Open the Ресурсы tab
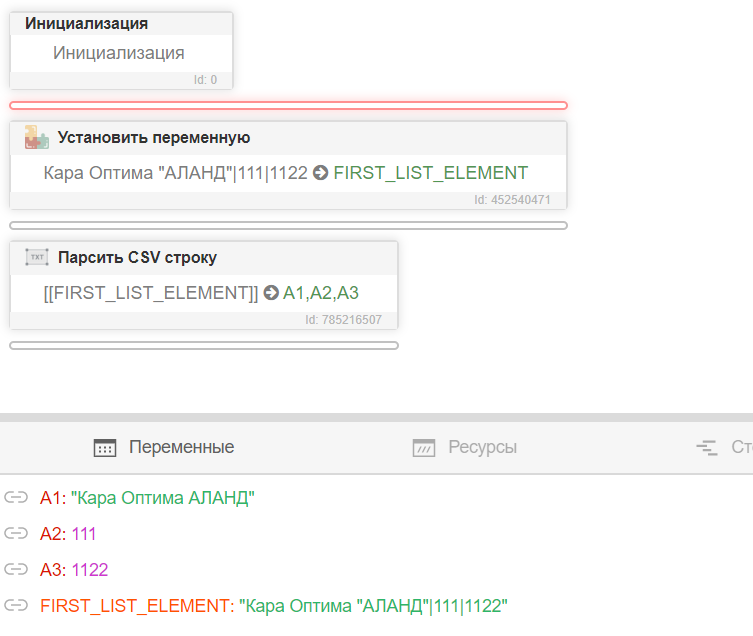Screen dimensions: 753x636 click(x=482, y=447)
